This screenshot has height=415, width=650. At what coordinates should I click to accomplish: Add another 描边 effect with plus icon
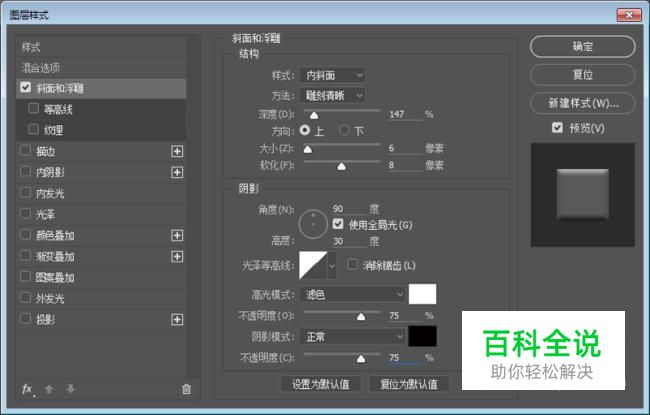[177, 151]
